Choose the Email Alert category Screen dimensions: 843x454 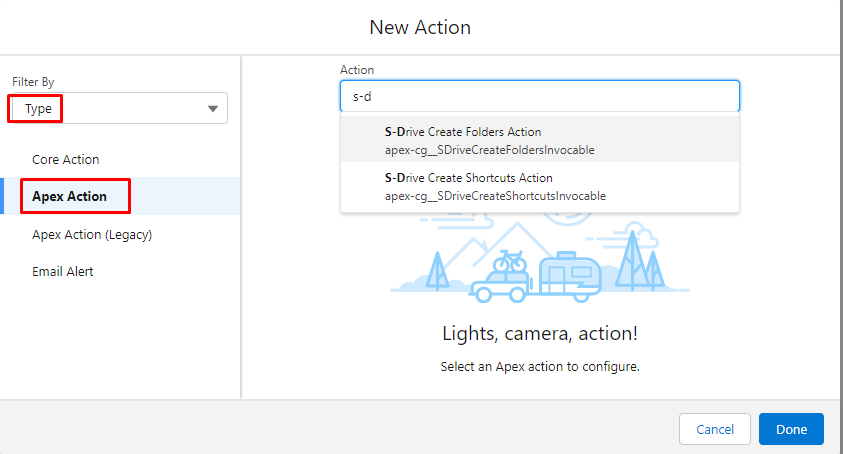pyautogui.click(x=64, y=271)
